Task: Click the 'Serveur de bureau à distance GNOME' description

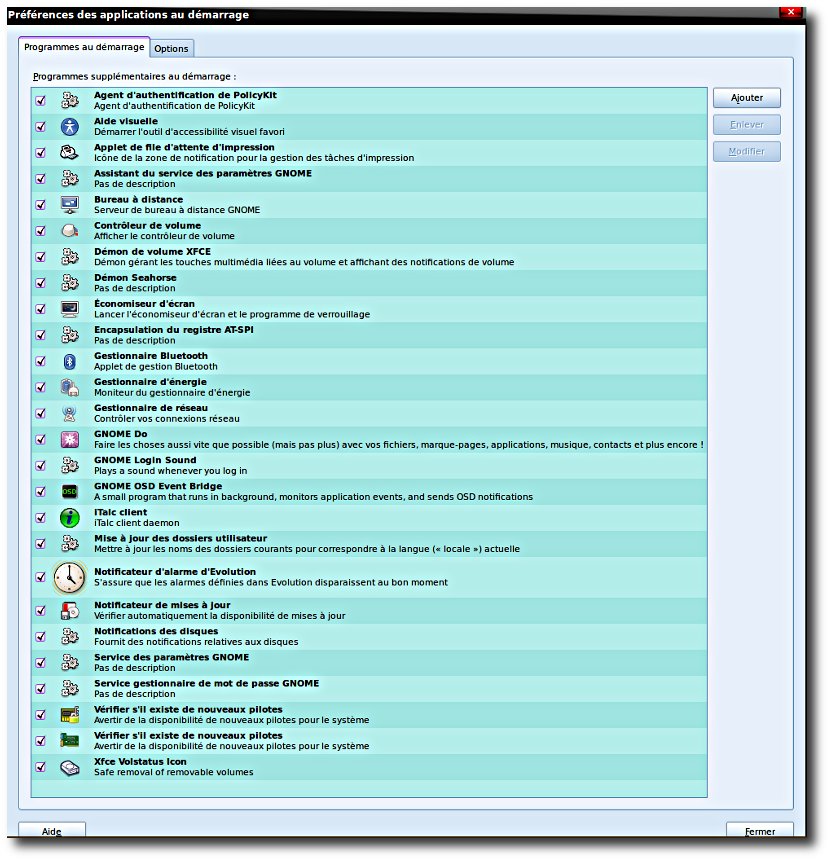Action: coord(177,210)
